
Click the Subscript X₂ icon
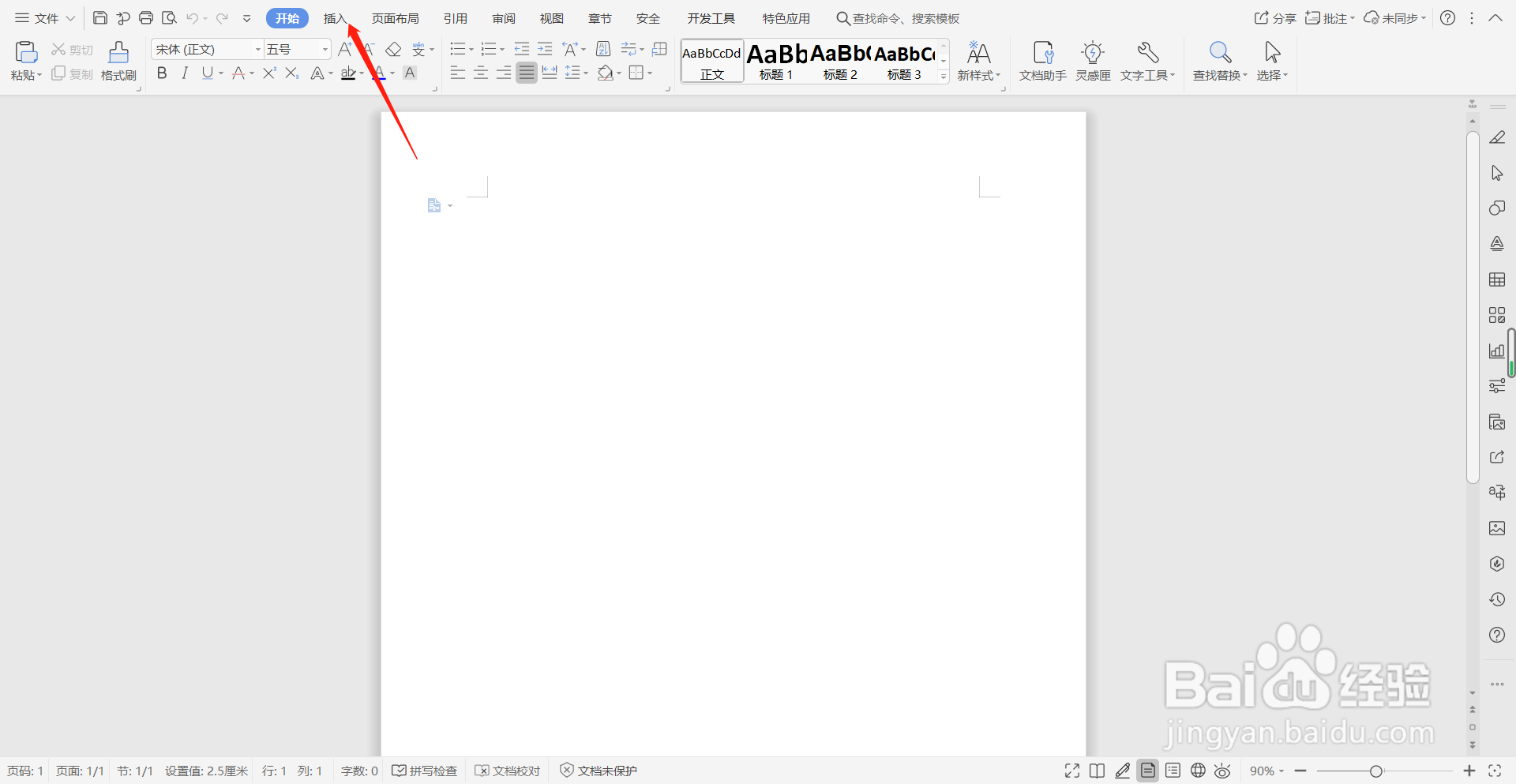[291, 73]
